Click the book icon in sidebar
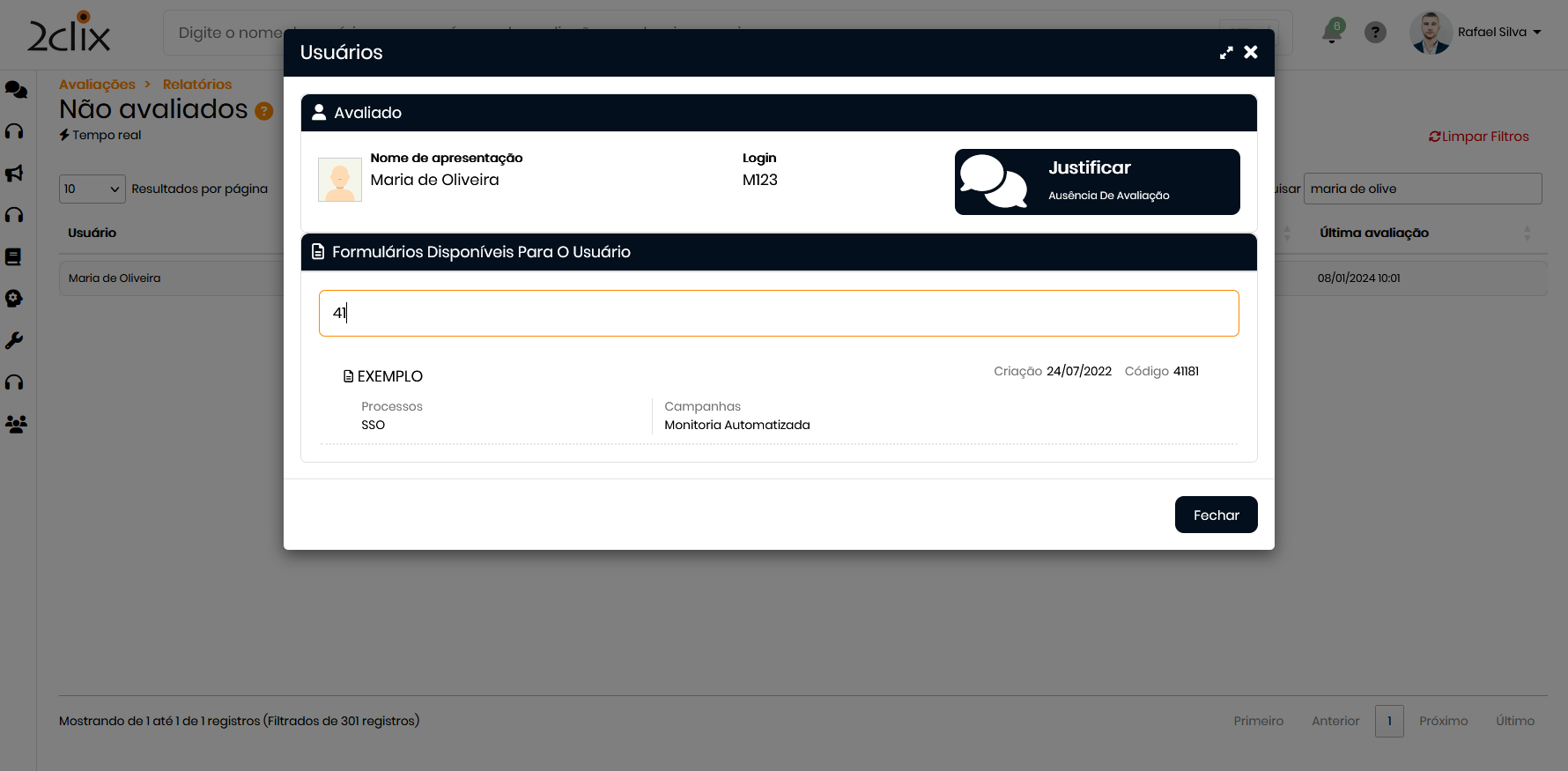Image resolution: width=1568 pixels, height=771 pixels. (x=14, y=257)
